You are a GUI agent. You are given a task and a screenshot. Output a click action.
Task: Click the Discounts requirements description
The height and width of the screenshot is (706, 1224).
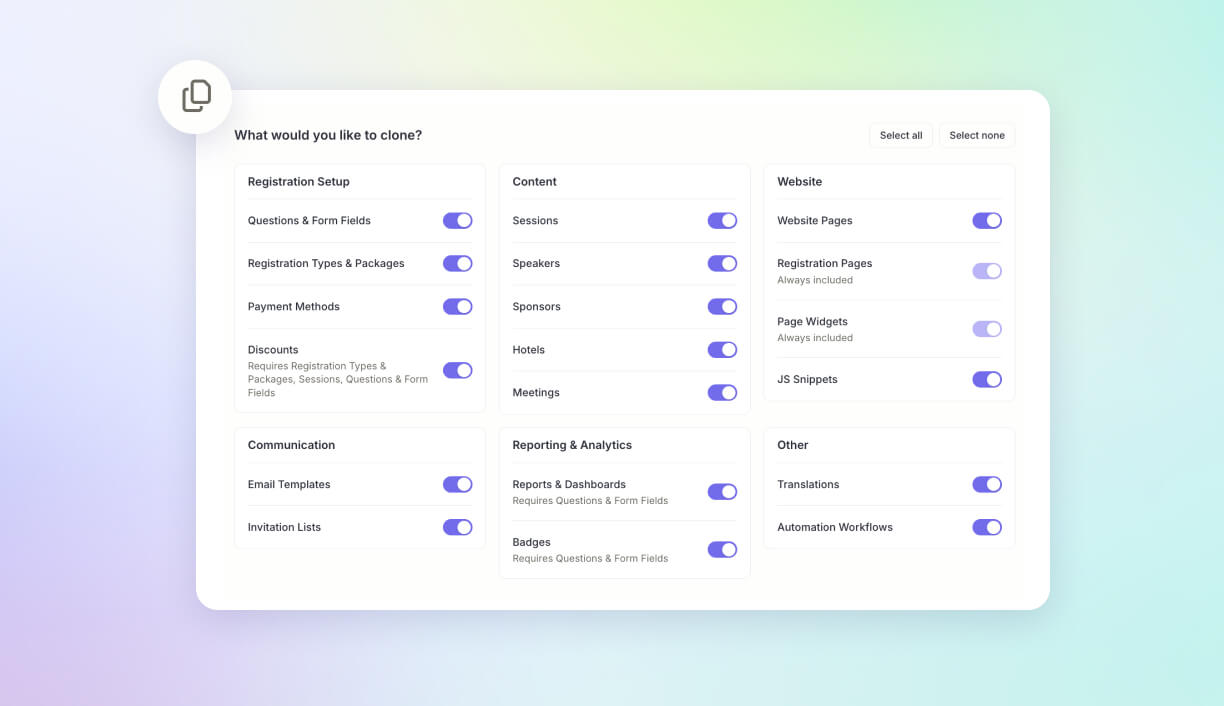338,380
